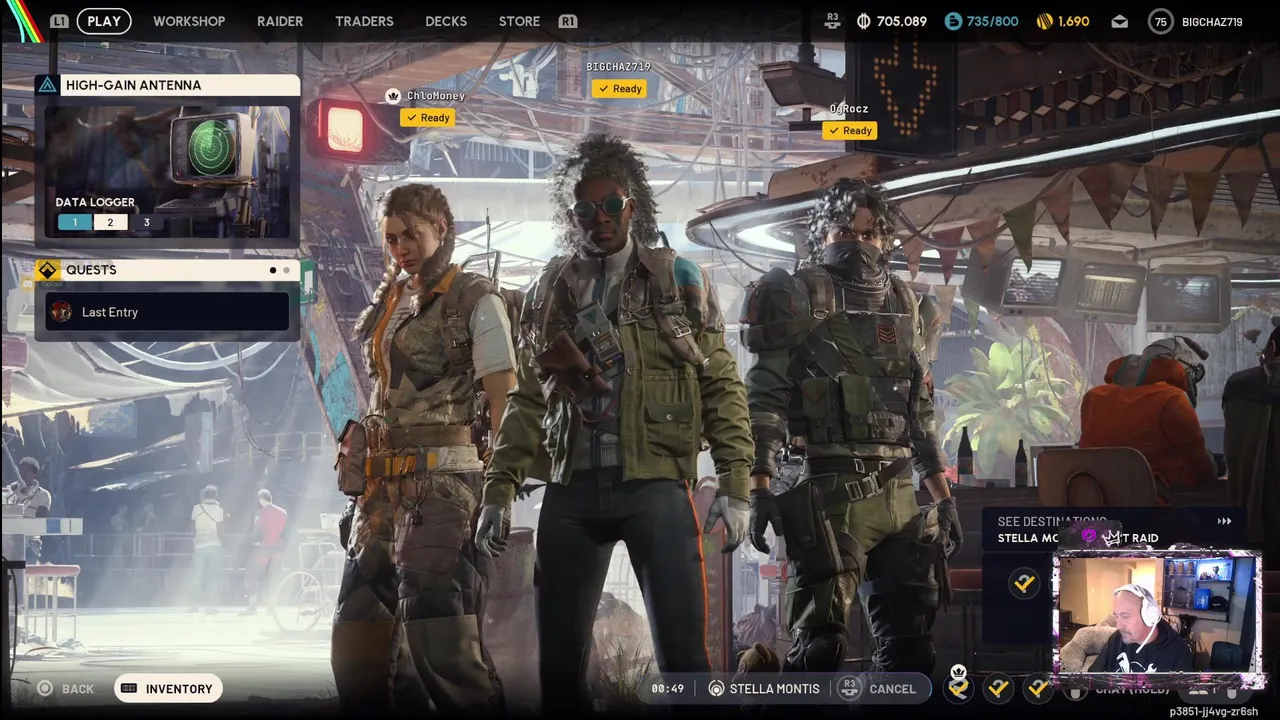Screen dimensions: 1280x720
Task: Go to the TRADERS tab
Action: [364, 21]
